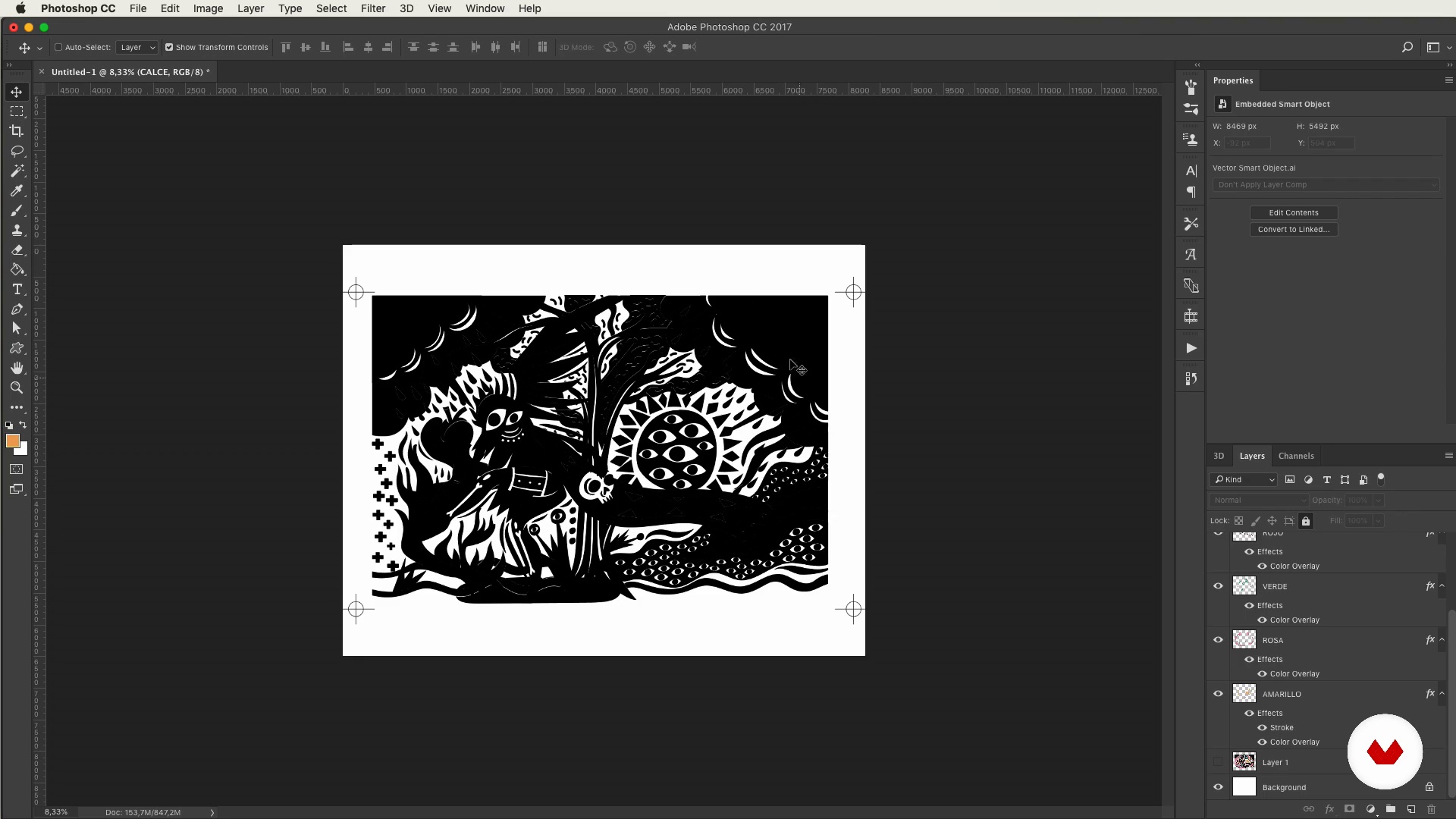This screenshot has width=1456, height=819.
Task: Select the Zoom tool
Action: 17,388
